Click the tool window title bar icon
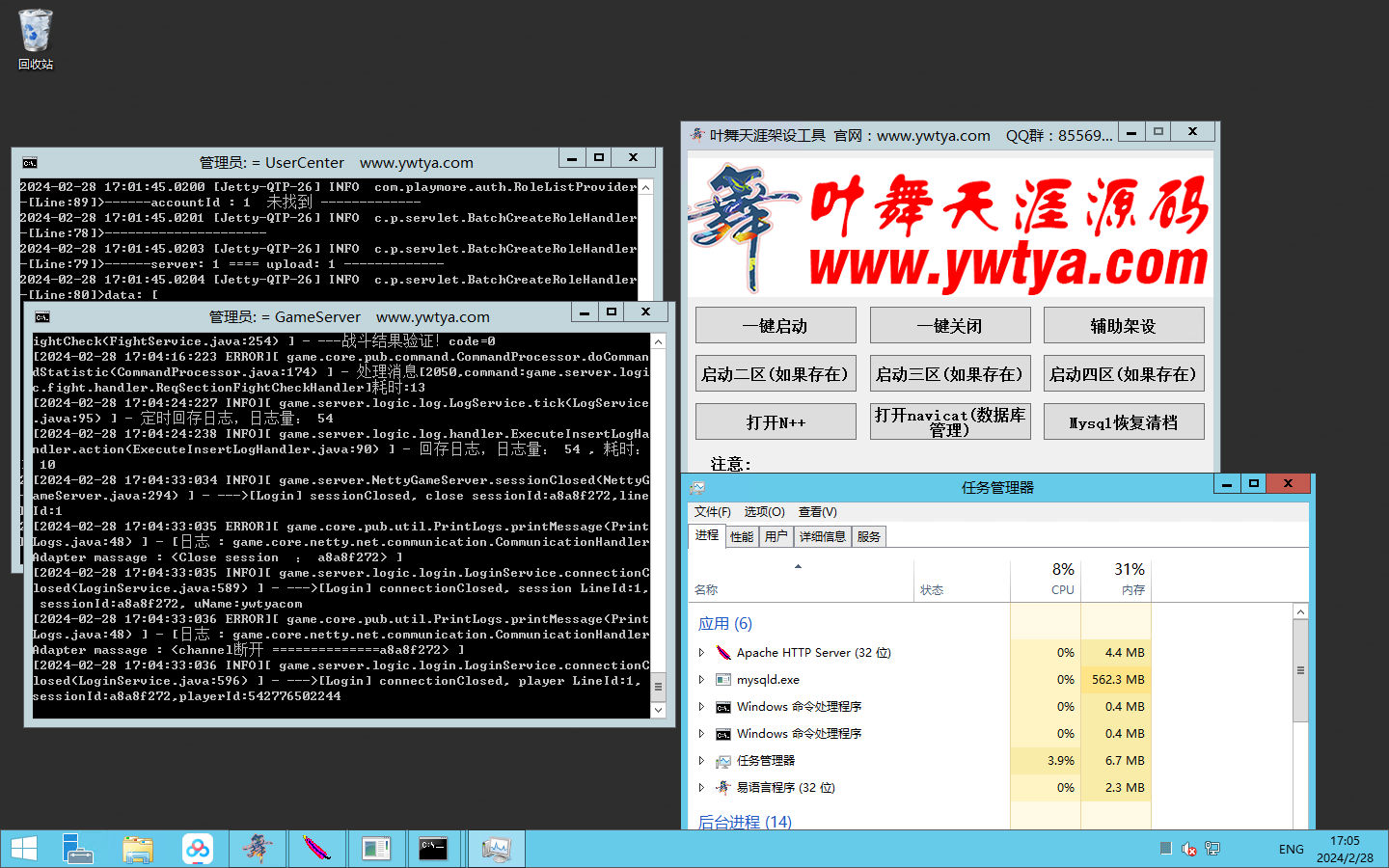This screenshot has width=1389, height=868. (696, 135)
